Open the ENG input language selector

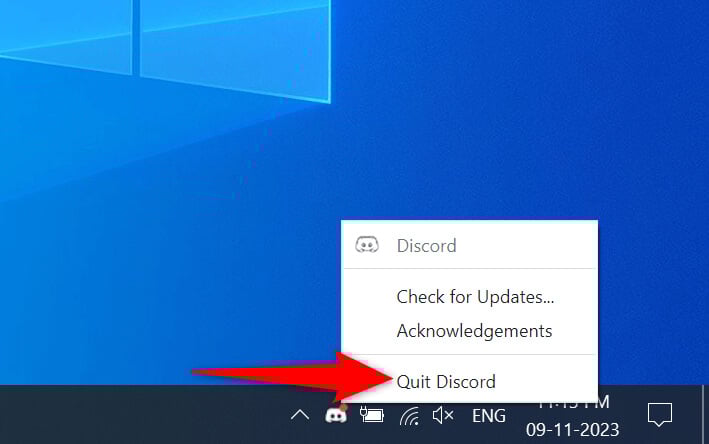click(x=488, y=415)
